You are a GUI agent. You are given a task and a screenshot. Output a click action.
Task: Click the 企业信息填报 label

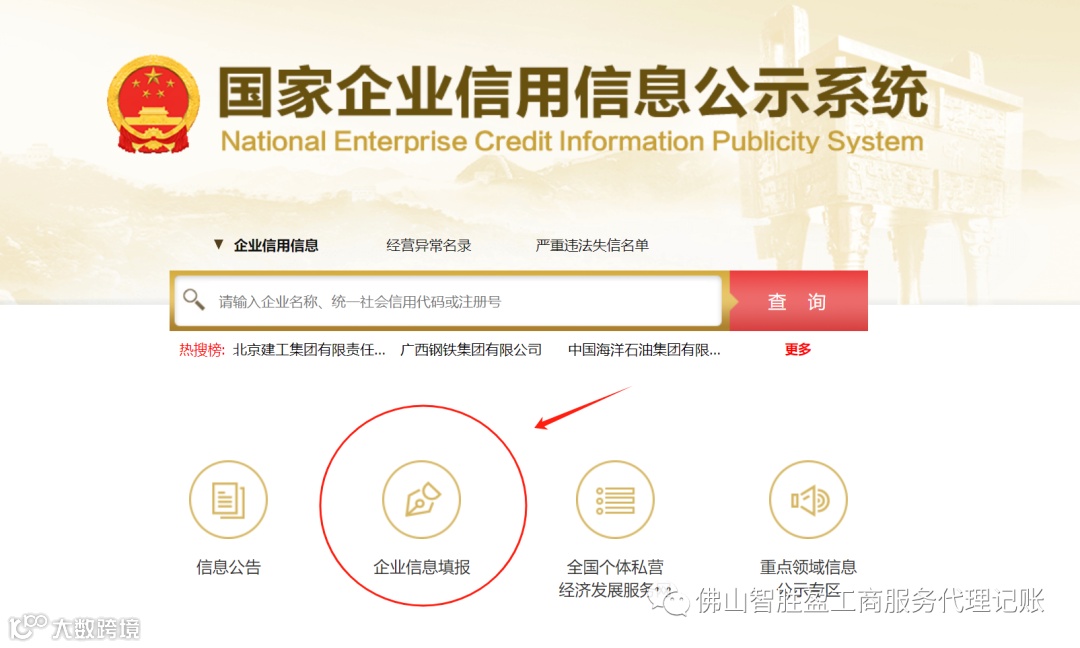(x=422, y=567)
